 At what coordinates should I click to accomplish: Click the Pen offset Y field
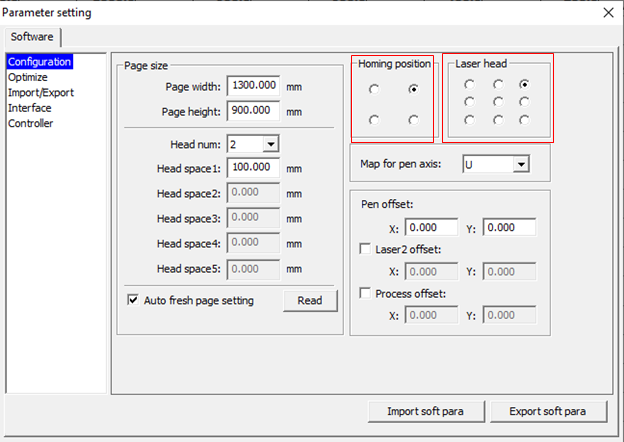[509, 227]
